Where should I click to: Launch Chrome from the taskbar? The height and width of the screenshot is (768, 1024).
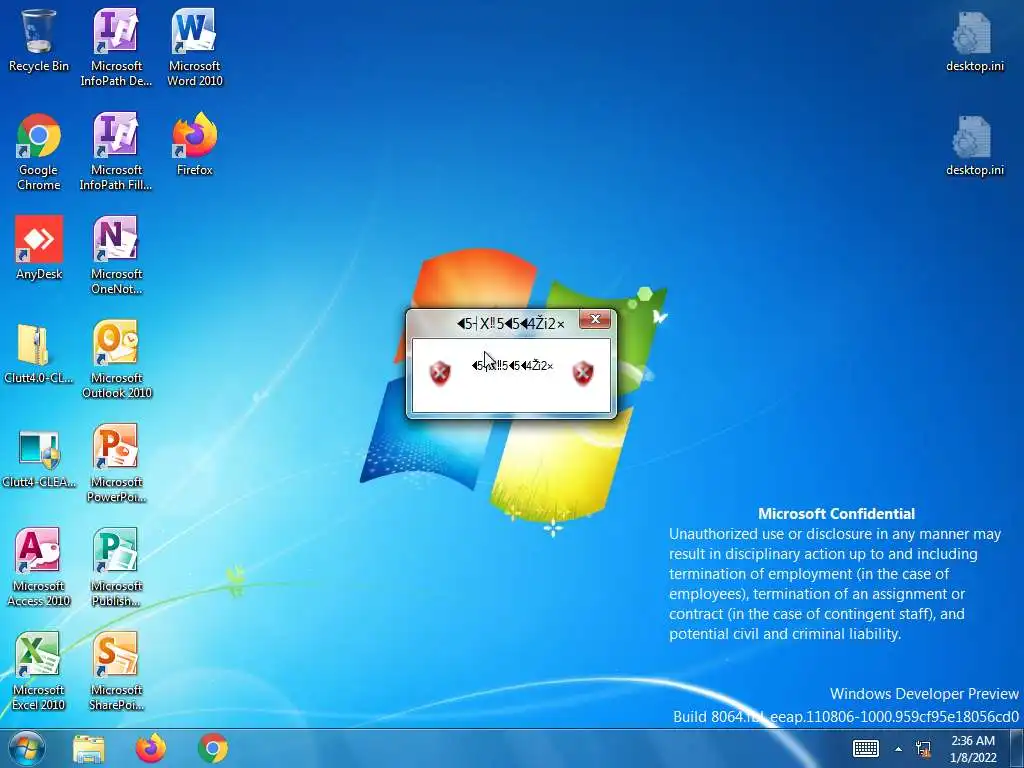click(x=213, y=748)
